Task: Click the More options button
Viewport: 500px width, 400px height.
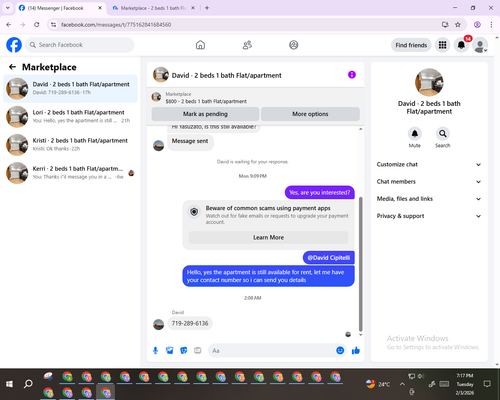Action: (310, 114)
